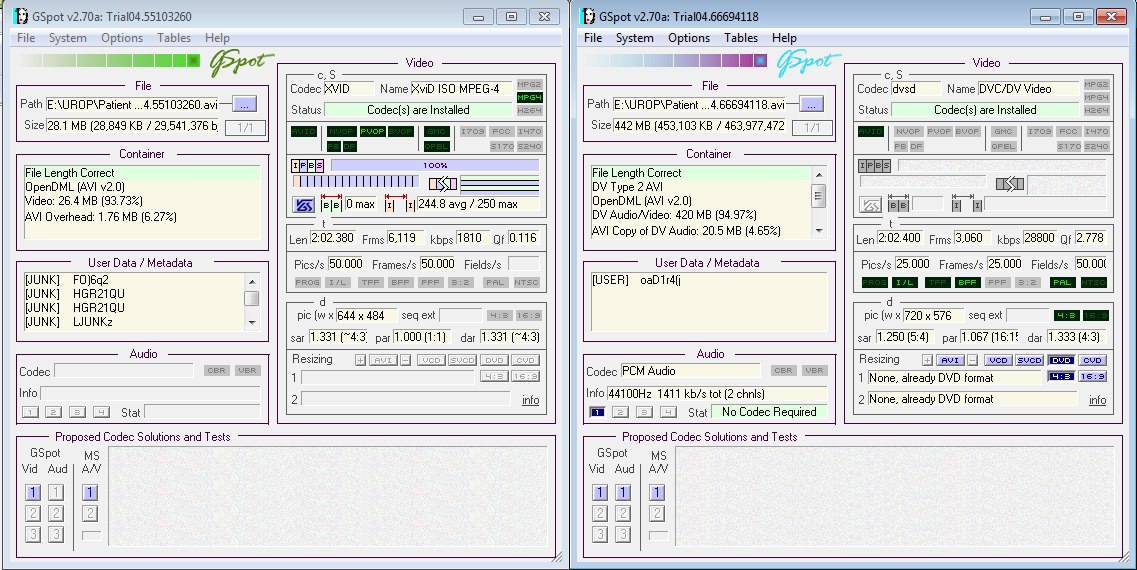Click the AVID indicator in dvsd window
Image resolution: width=1137 pixels, height=570 pixels.
pyautogui.click(x=871, y=131)
